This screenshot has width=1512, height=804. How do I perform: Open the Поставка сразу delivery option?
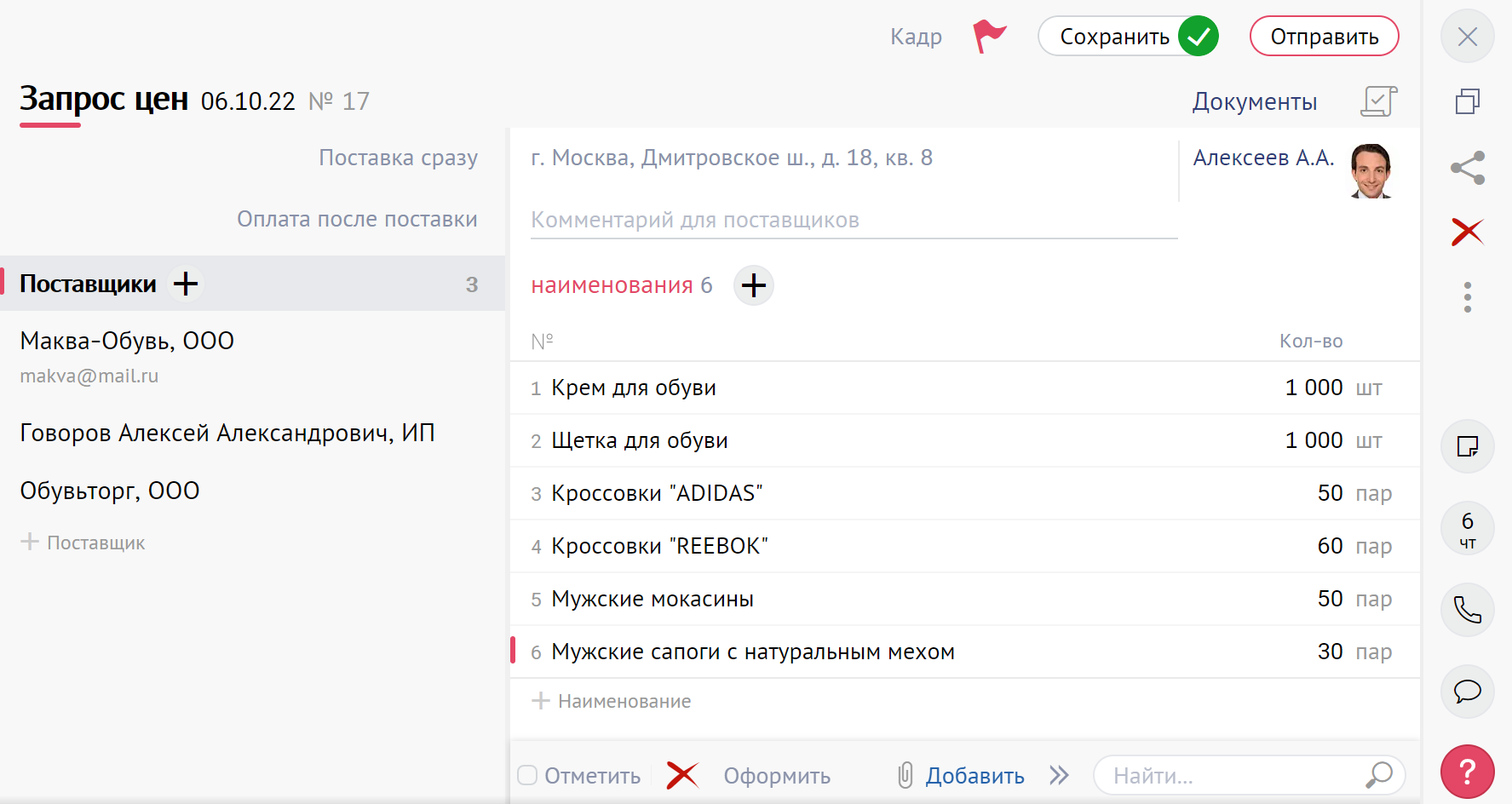pos(398,158)
